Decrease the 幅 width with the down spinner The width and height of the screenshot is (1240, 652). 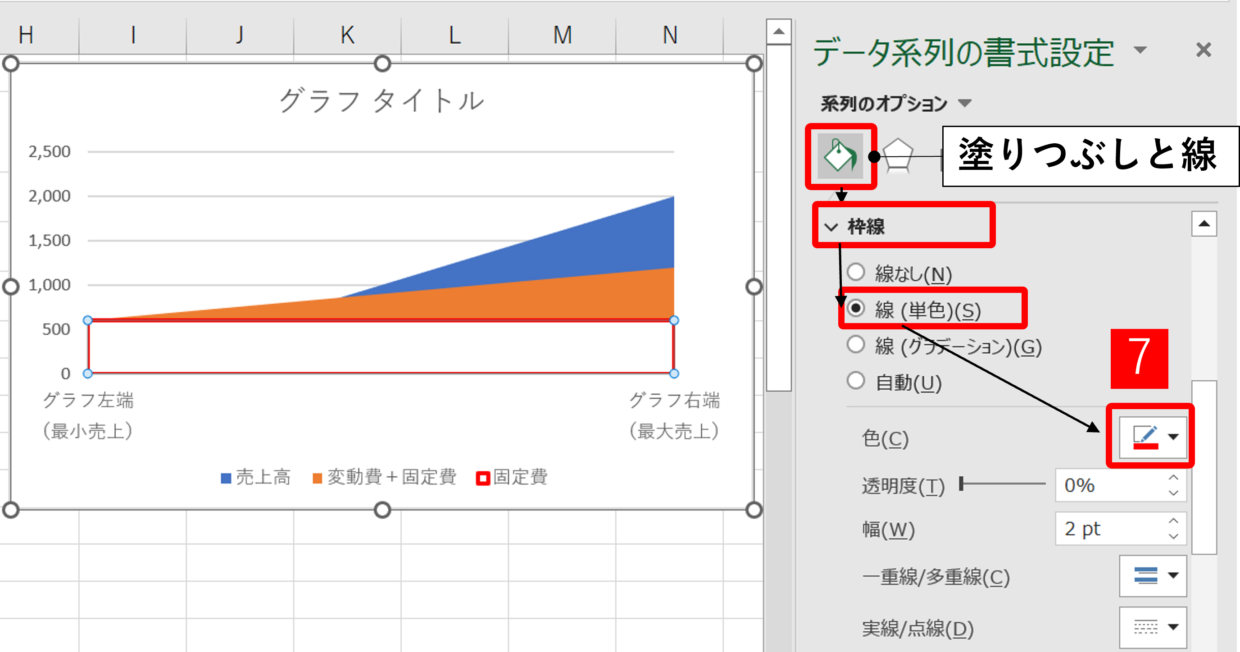click(1175, 537)
